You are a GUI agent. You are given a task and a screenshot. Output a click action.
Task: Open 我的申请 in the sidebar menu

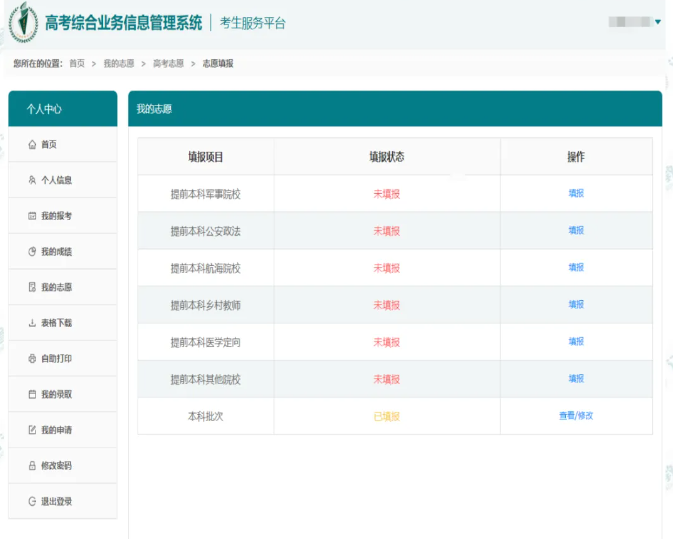tap(56, 430)
